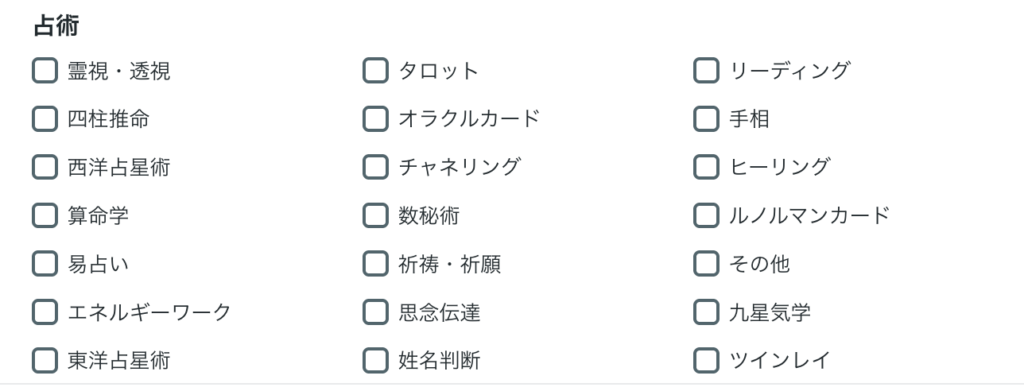The image size is (1024, 391).
Task: Enable the 四柱推命 checkbox
Action: coord(45,119)
